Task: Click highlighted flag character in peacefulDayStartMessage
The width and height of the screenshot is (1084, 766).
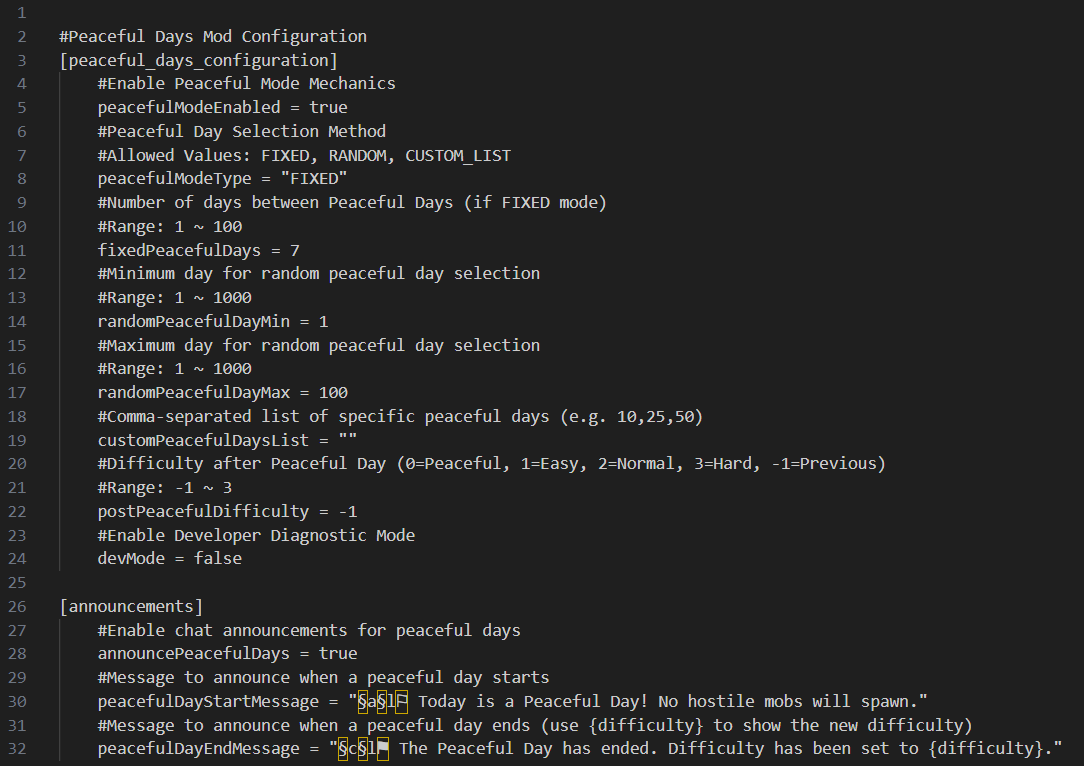Action: coord(401,701)
